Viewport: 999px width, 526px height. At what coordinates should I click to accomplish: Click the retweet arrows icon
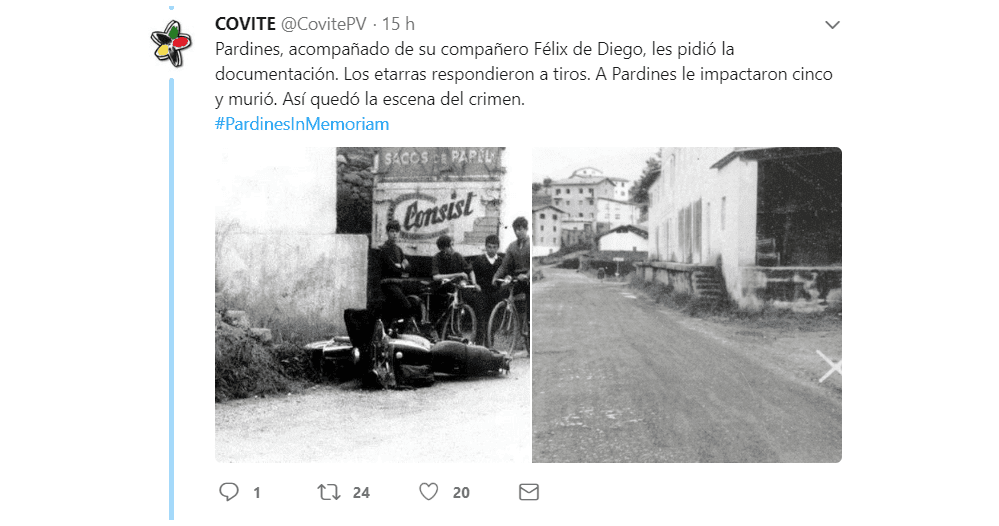(x=329, y=492)
